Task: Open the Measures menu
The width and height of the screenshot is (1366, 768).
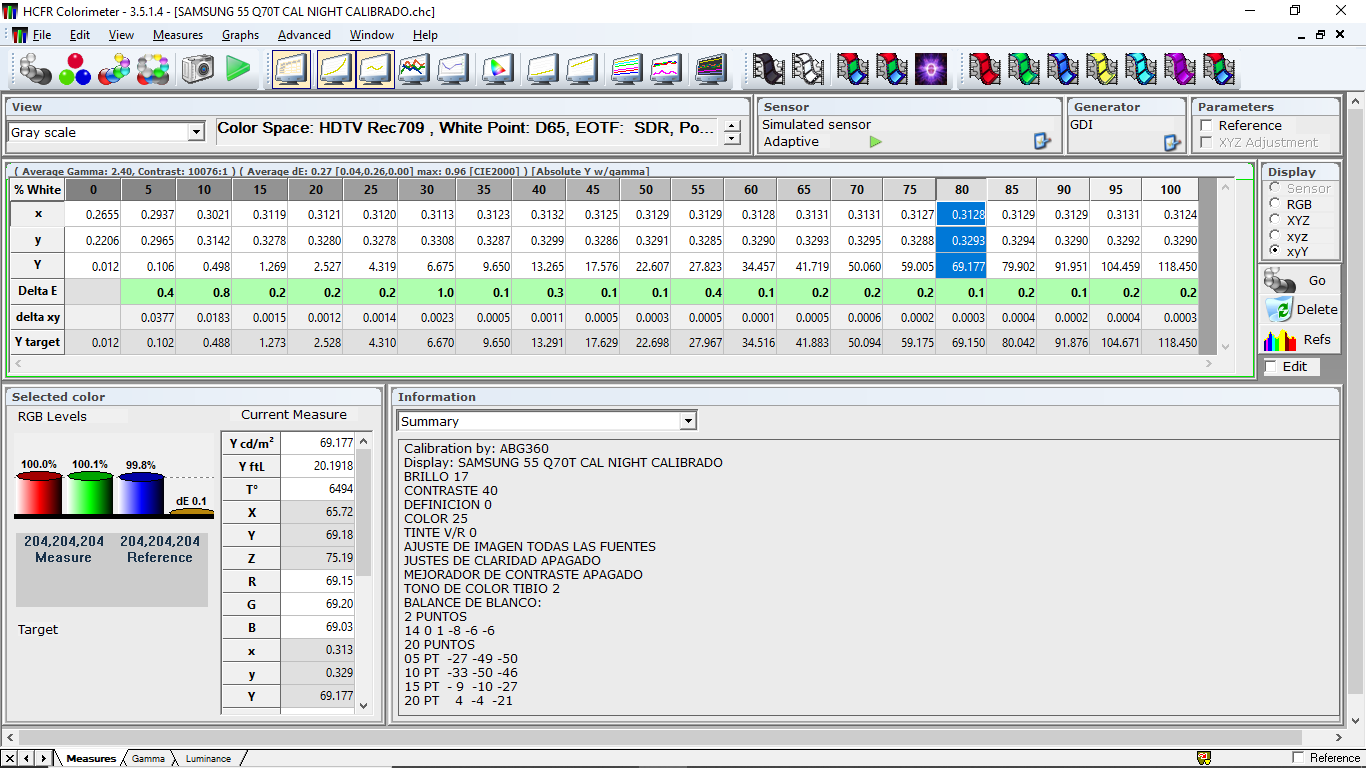Action: point(178,34)
